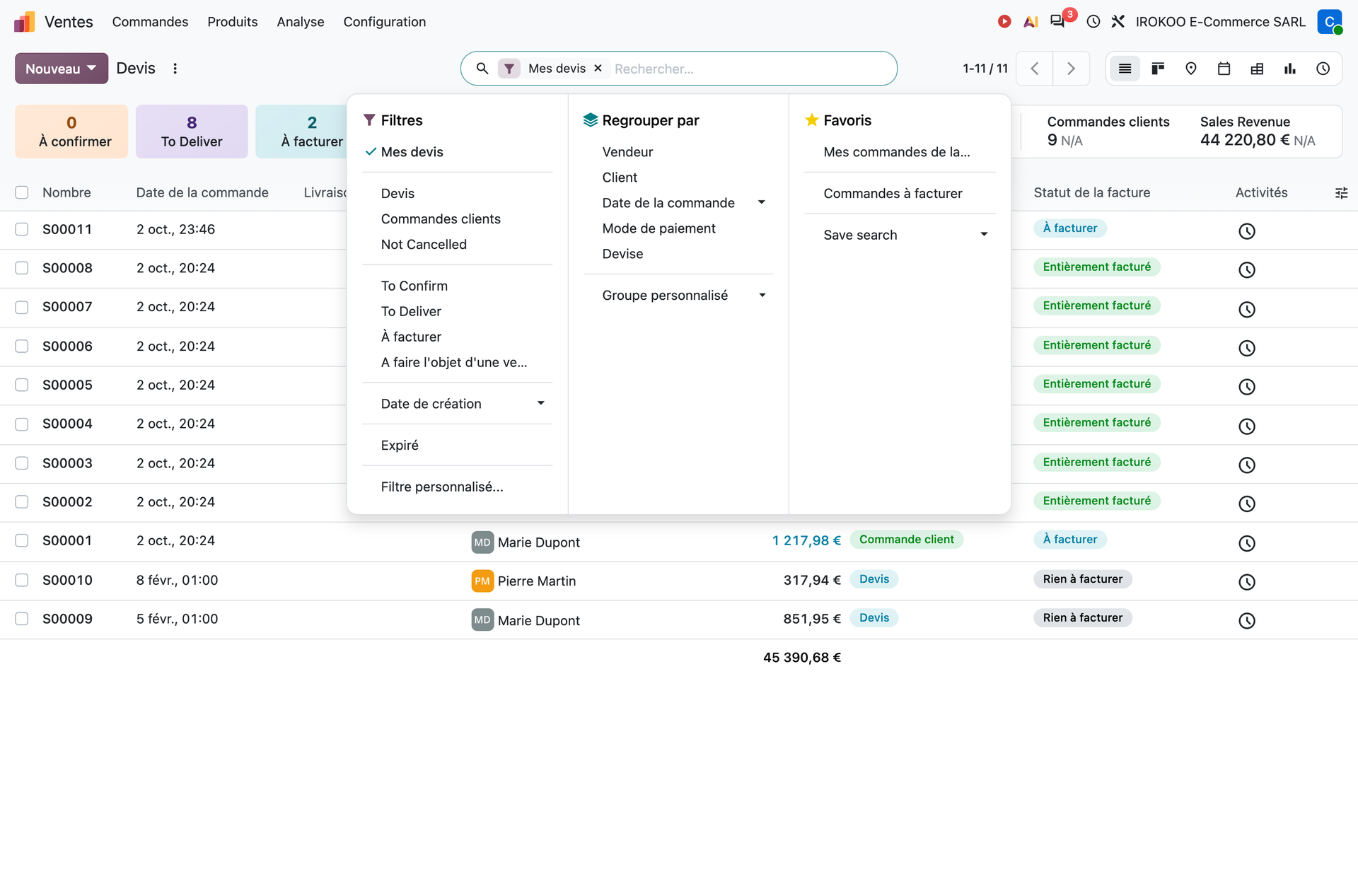Expand Date de création filter options
The image size is (1358, 896).
click(457, 404)
